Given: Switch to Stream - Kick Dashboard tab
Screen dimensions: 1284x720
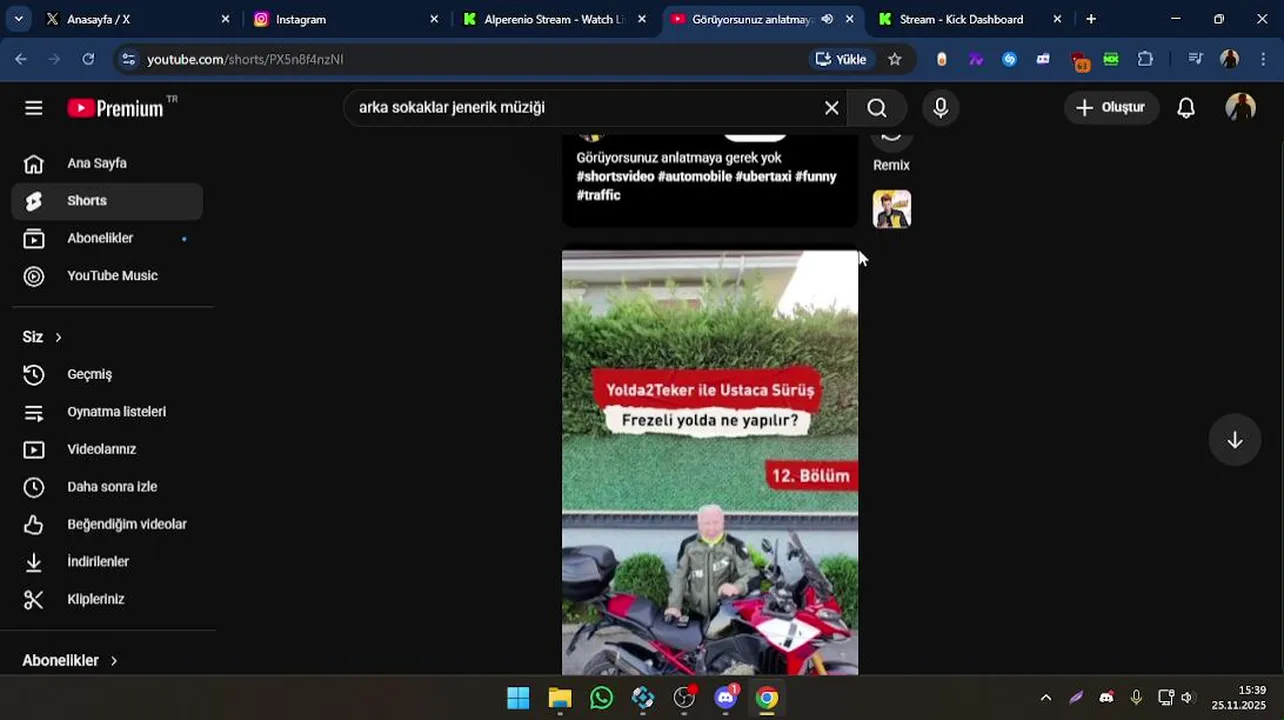Looking at the screenshot, I should pyautogui.click(x=970, y=19).
